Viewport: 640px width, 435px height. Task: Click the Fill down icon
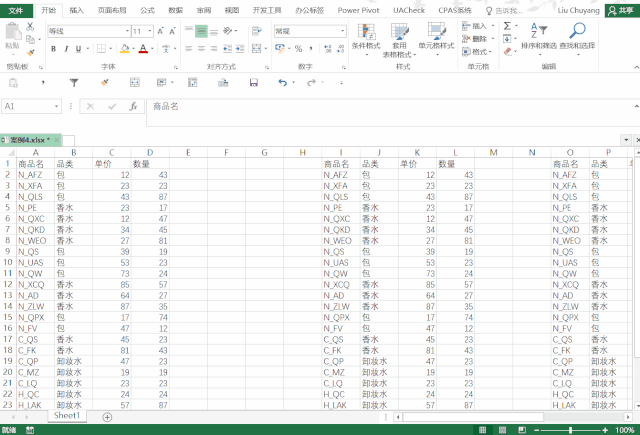[x=507, y=39]
